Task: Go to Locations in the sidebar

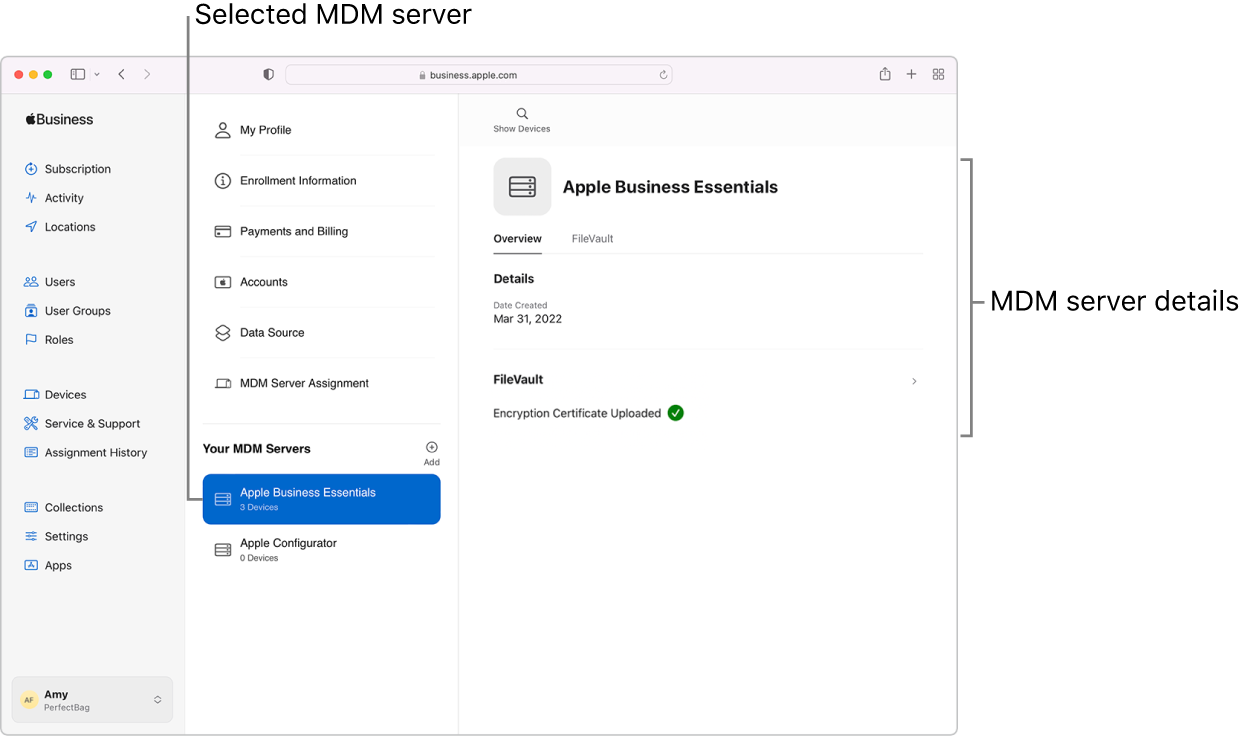Action: (x=69, y=227)
